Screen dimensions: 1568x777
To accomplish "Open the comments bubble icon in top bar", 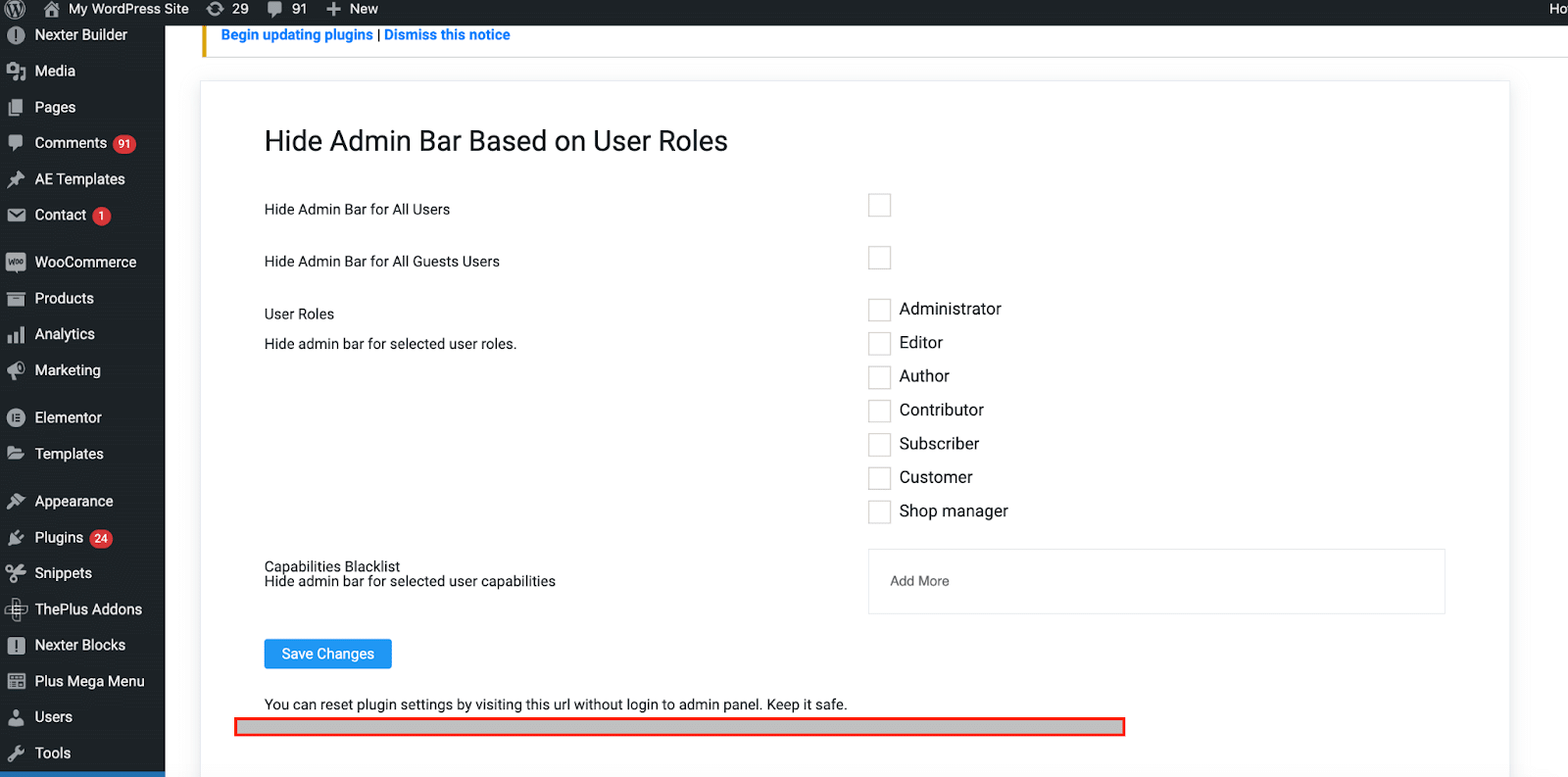I will coord(274,9).
